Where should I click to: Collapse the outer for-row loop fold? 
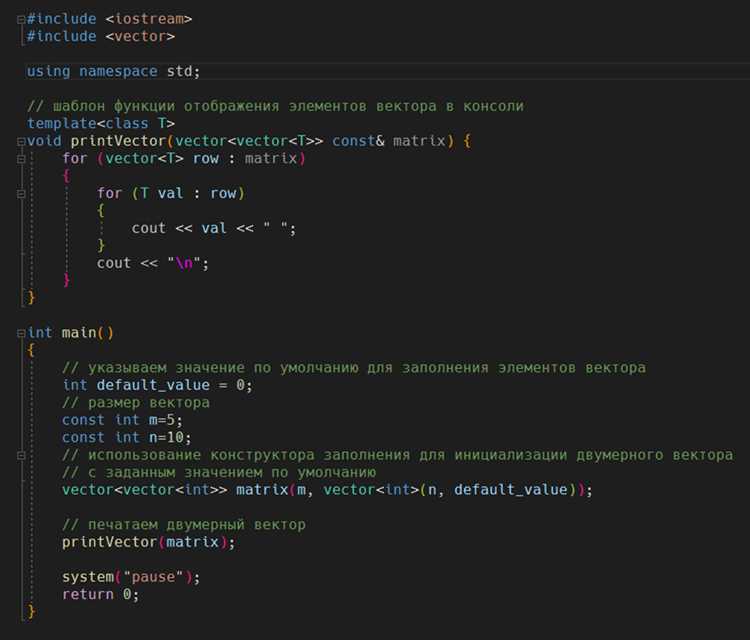(21, 159)
